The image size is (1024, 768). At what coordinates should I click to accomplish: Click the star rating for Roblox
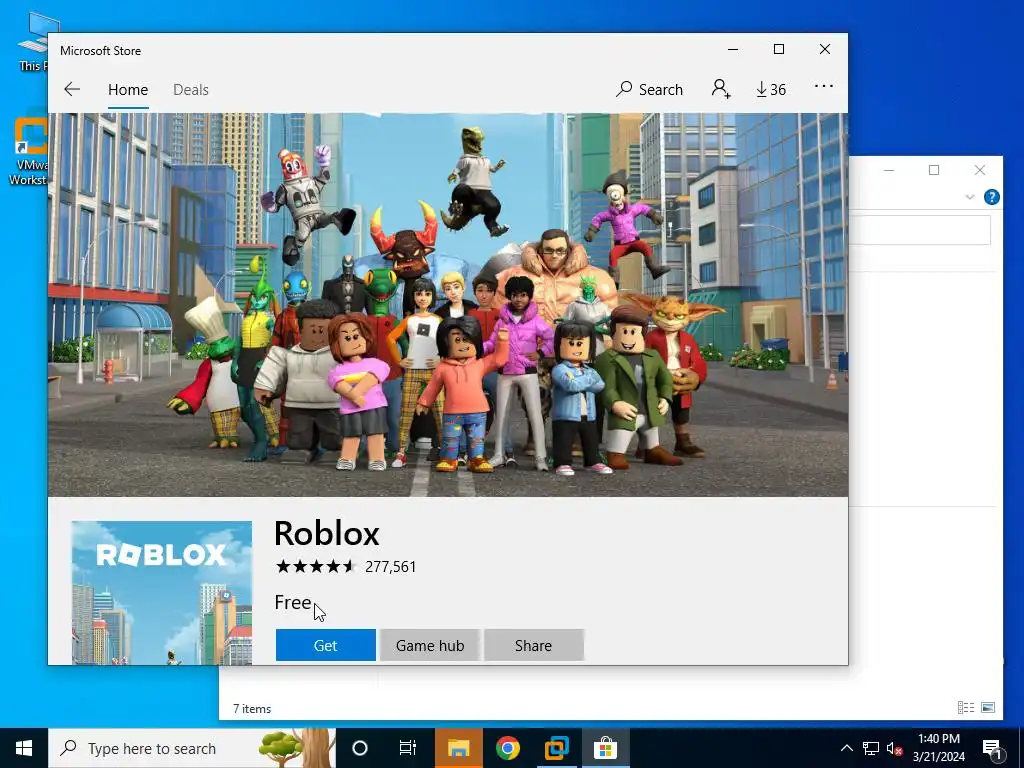coord(315,566)
